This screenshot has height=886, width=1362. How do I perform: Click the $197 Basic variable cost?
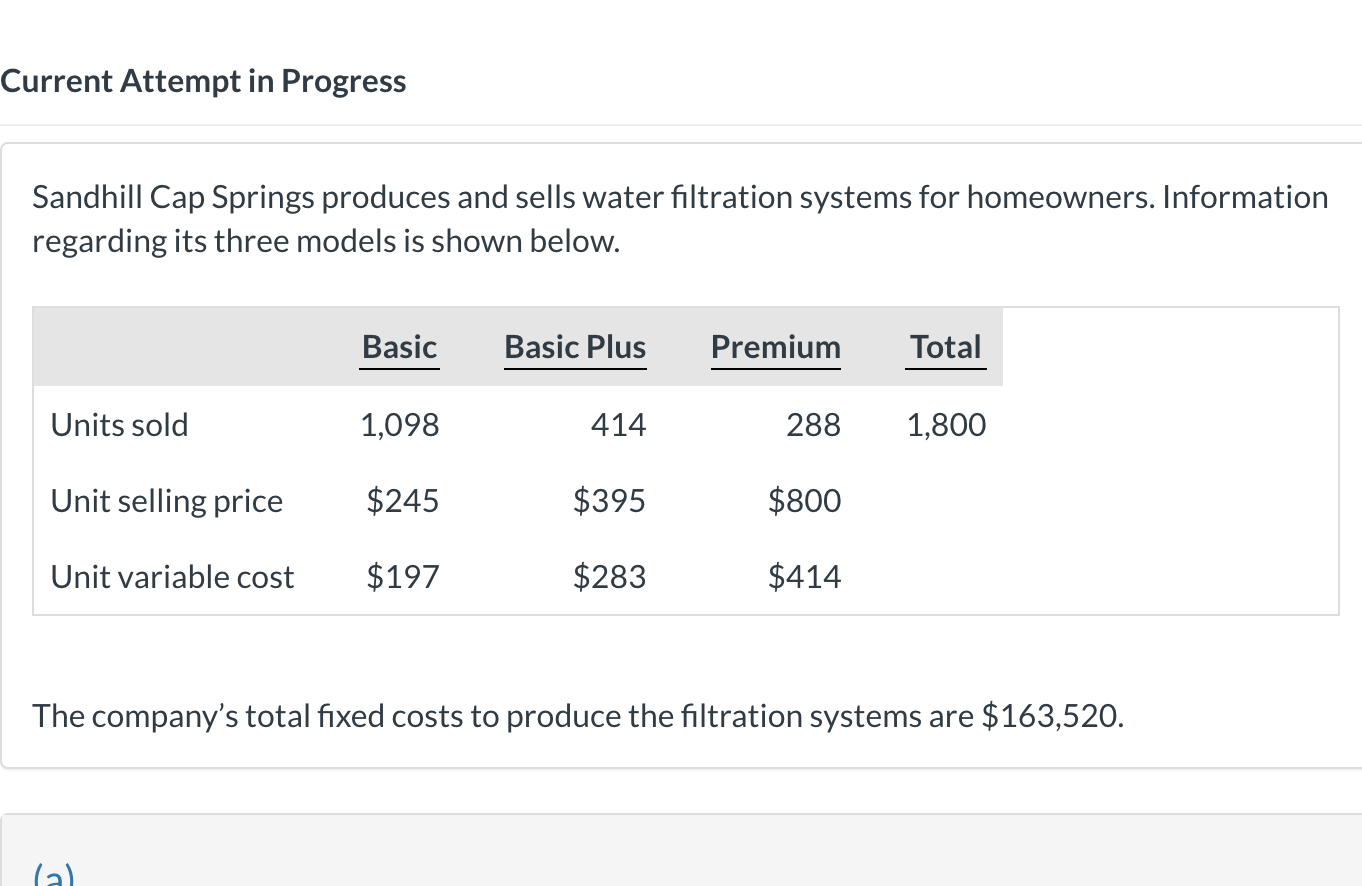402,577
